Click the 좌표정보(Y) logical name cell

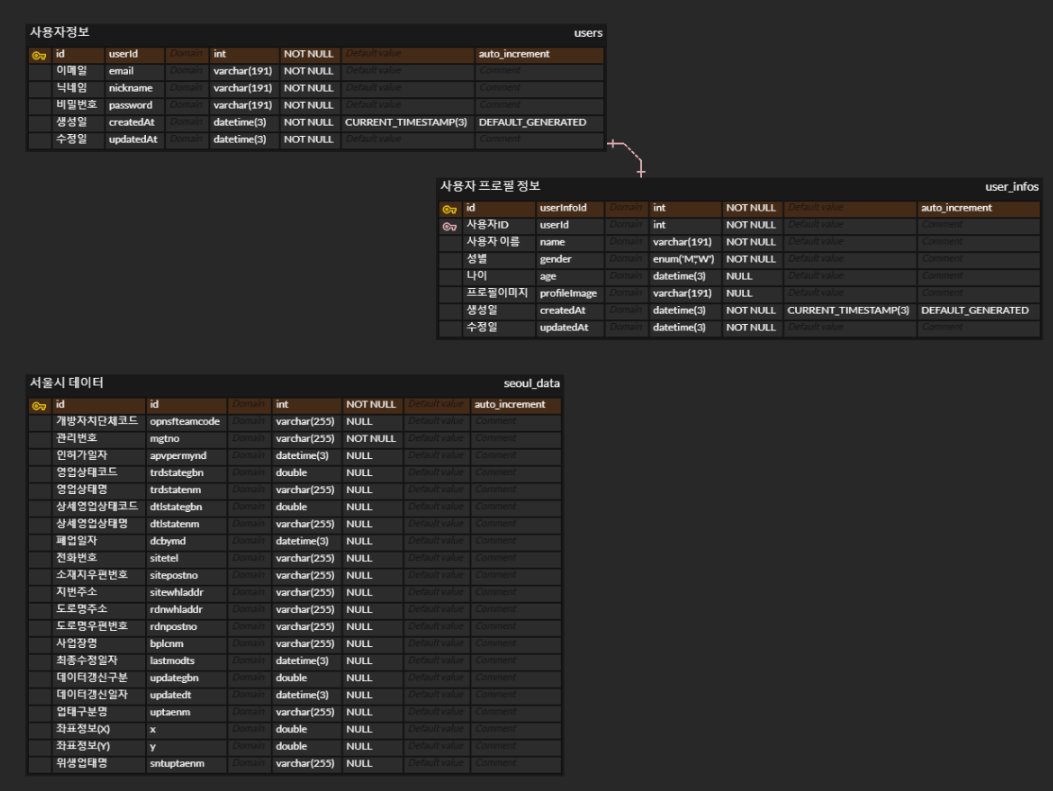tap(99, 747)
